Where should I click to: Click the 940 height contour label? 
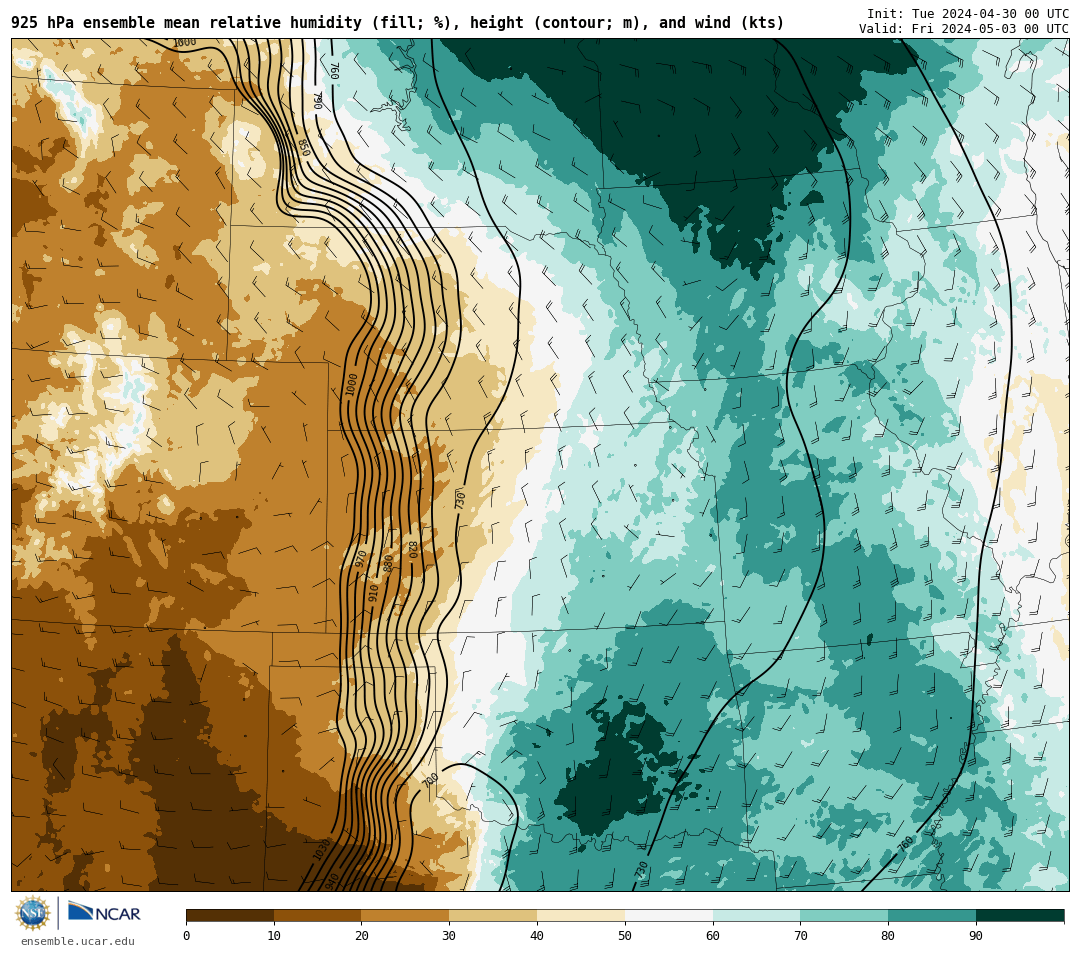(331, 881)
